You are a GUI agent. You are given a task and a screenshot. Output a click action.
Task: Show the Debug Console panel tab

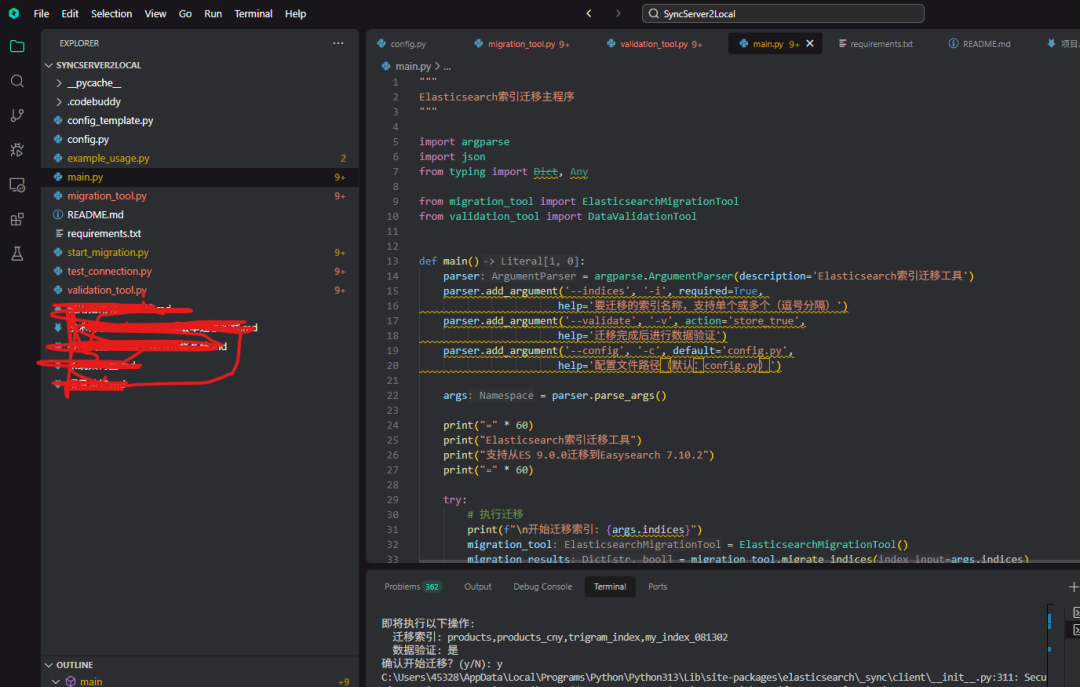[542, 586]
